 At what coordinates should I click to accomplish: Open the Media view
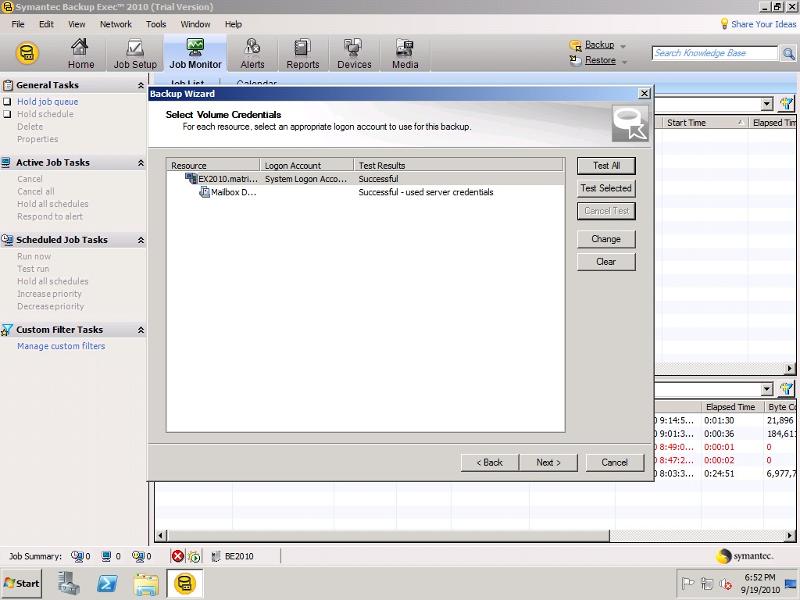pyautogui.click(x=405, y=53)
